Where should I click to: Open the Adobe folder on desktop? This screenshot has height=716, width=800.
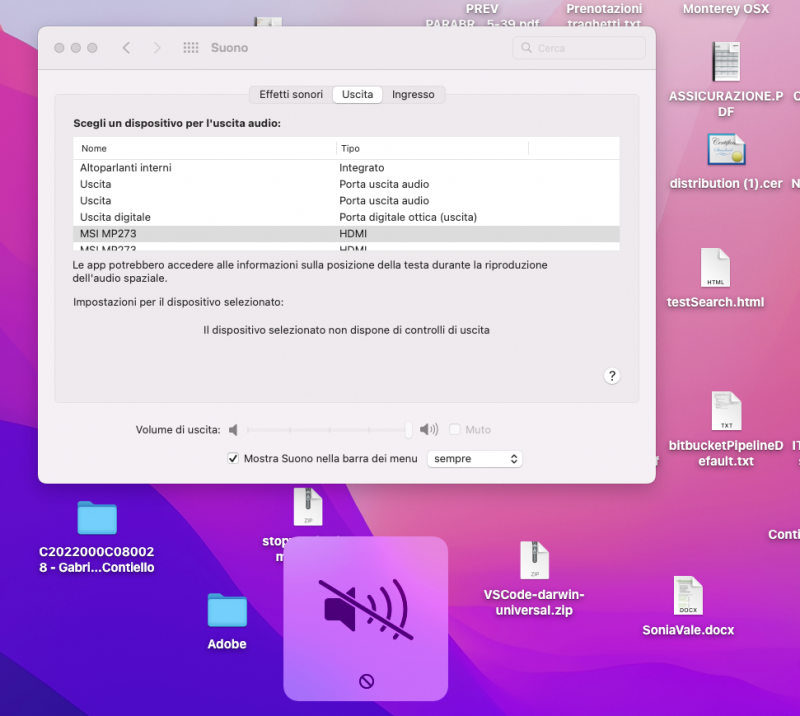[x=227, y=611]
